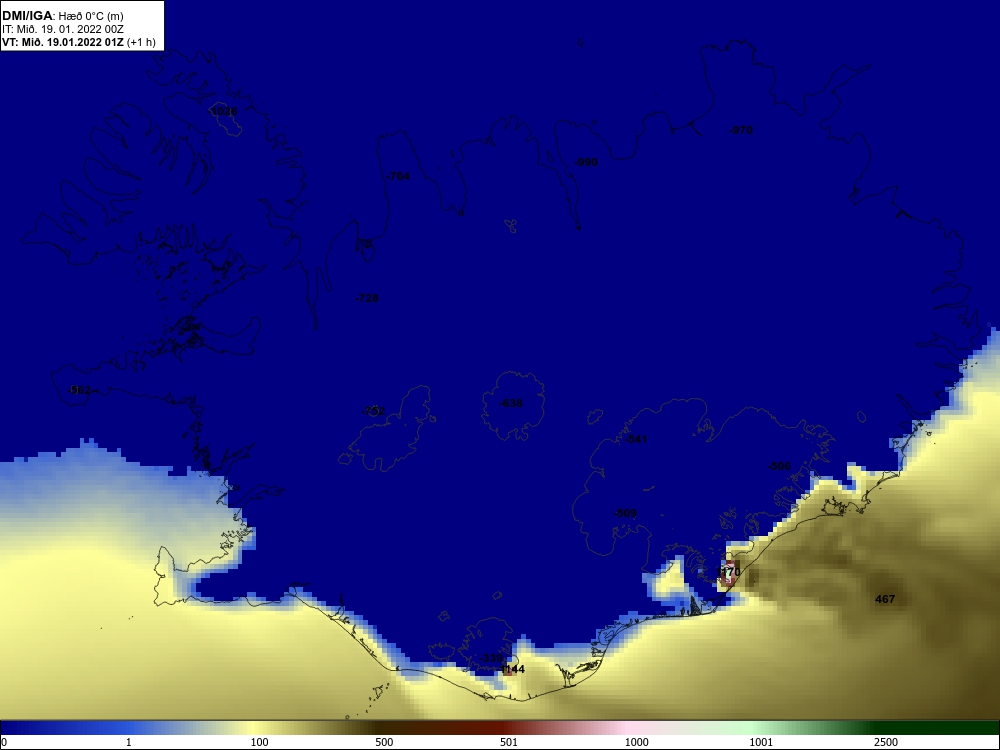Viewport: 1000px width, 750px height.
Task: Select the map value "-764"
Action: click(398, 176)
